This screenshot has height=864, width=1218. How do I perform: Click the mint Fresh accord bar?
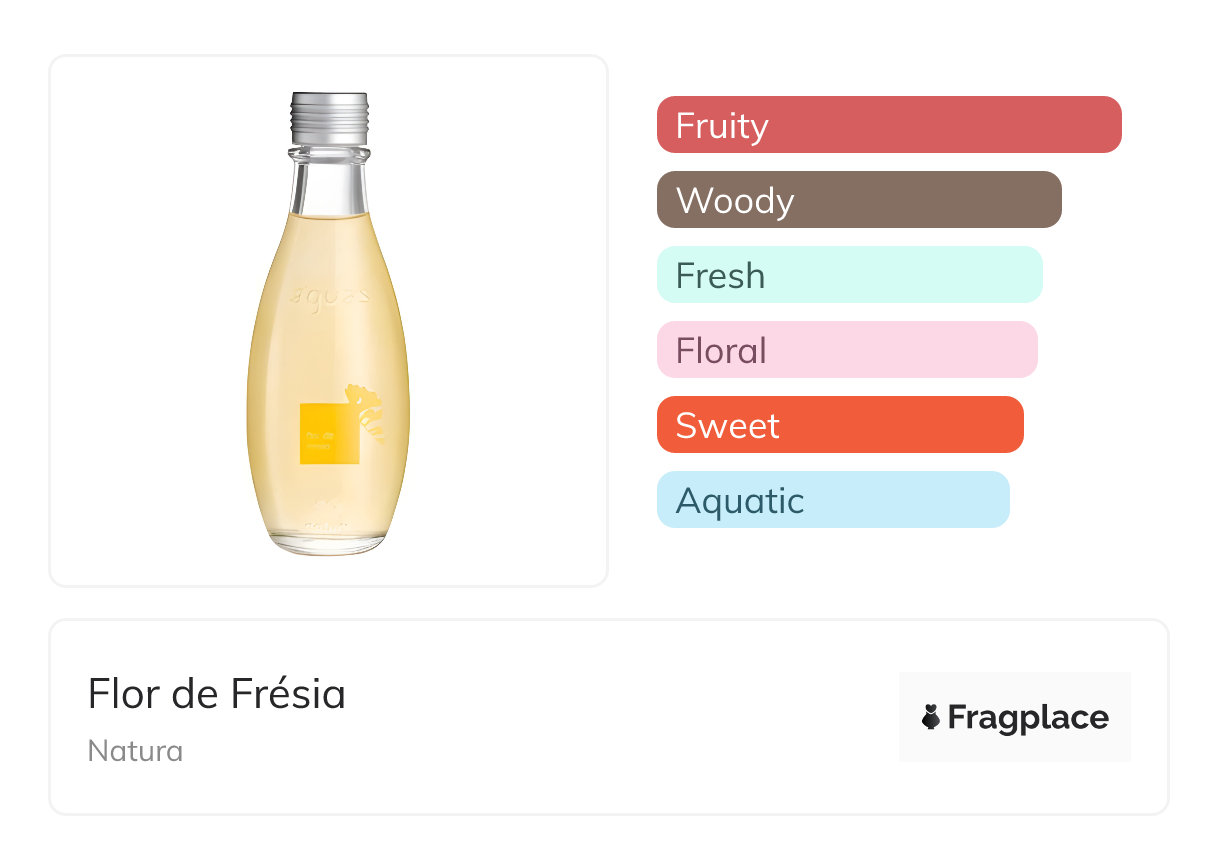pyautogui.click(x=849, y=275)
